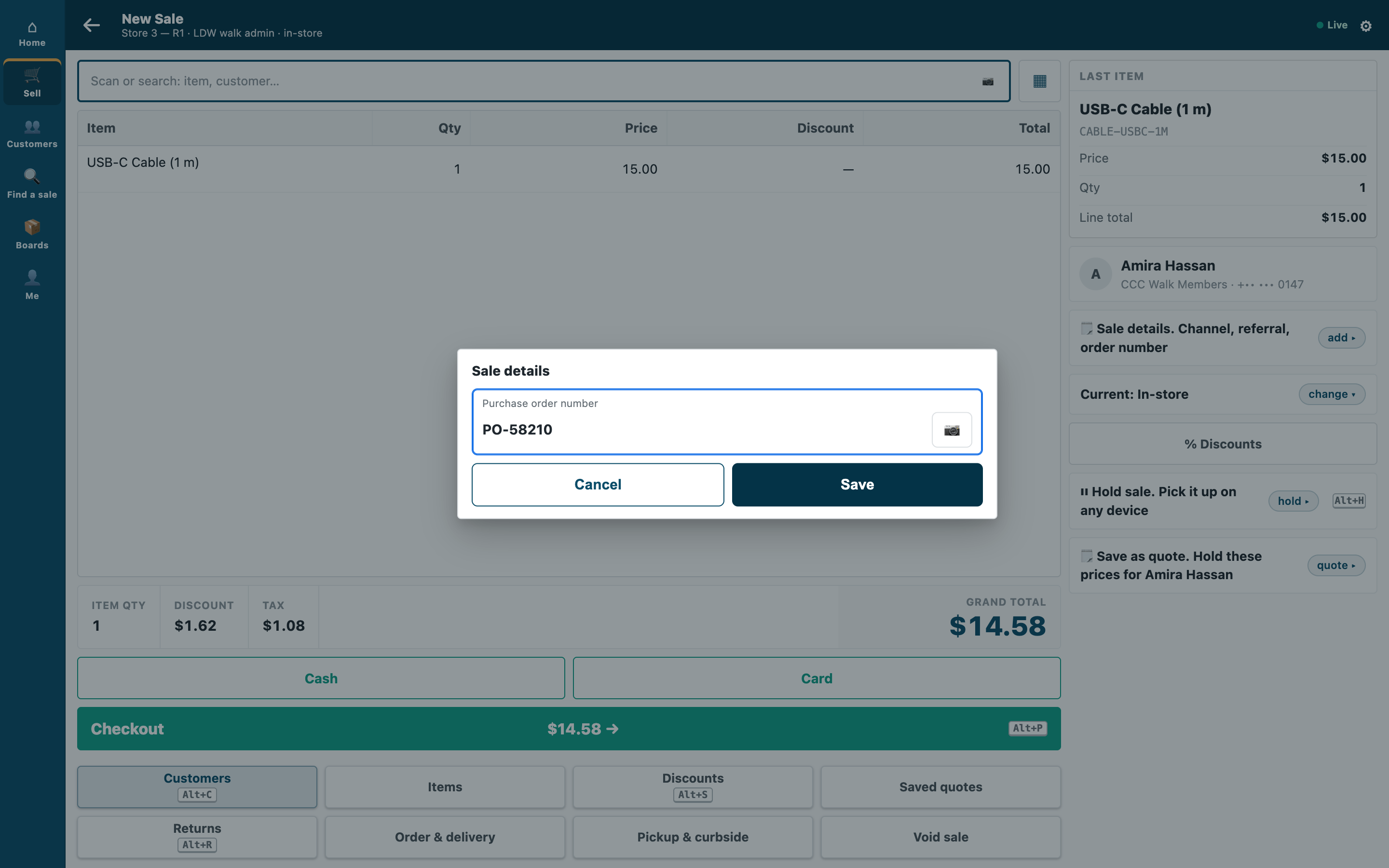Open Order & delivery
The height and width of the screenshot is (868, 1389).
[x=445, y=837]
